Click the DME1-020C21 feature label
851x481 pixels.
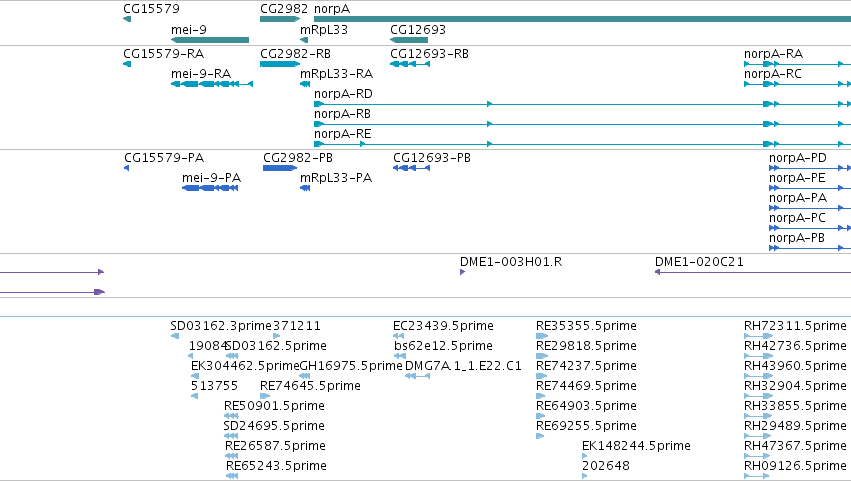(699, 262)
